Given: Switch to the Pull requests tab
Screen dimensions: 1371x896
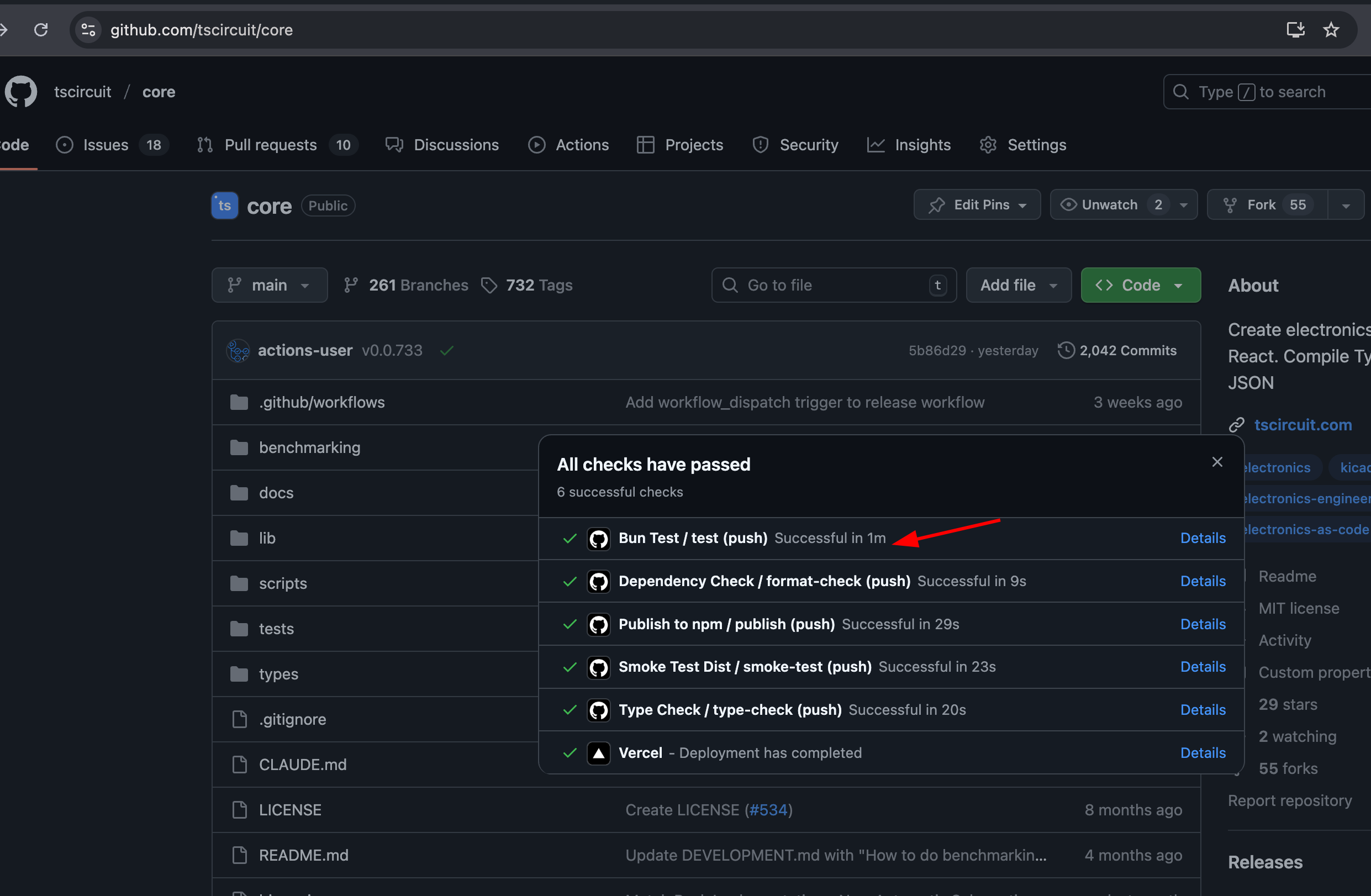Looking at the screenshot, I should coord(270,145).
